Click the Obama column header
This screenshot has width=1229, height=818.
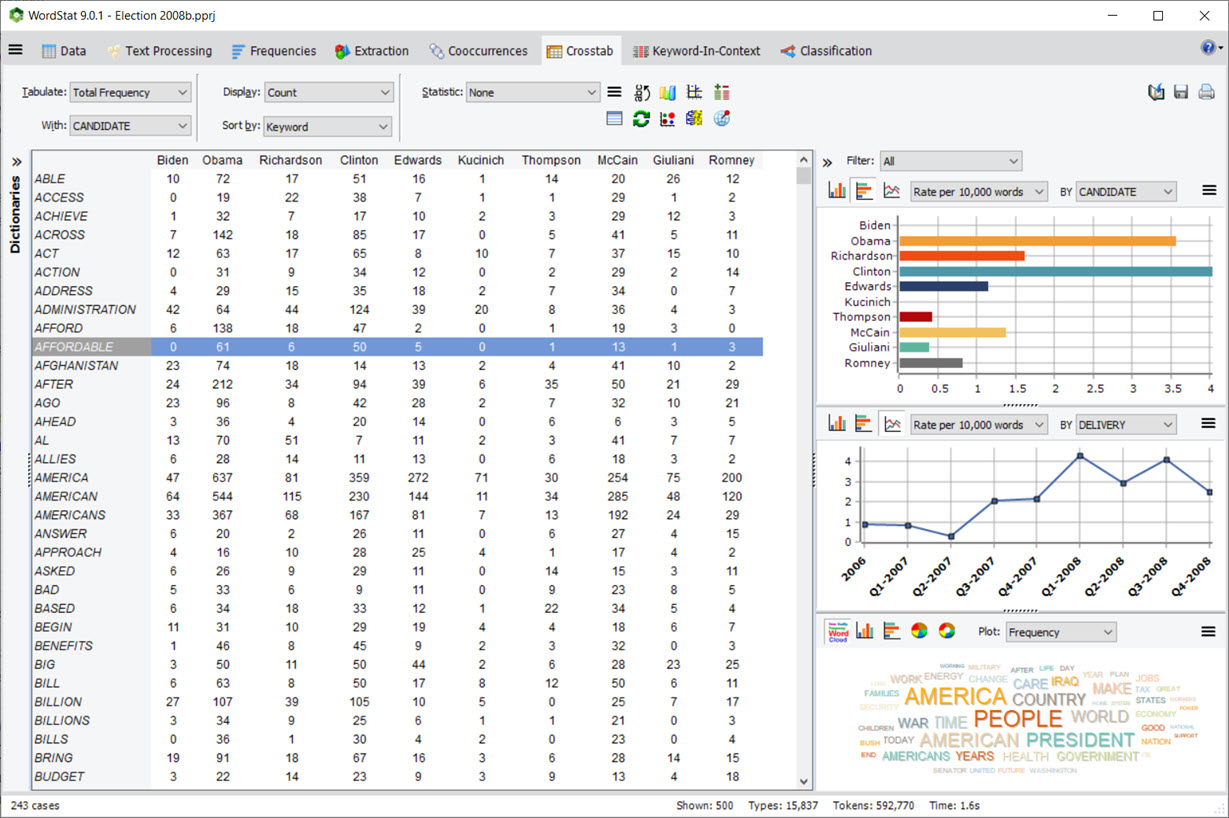(222, 160)
